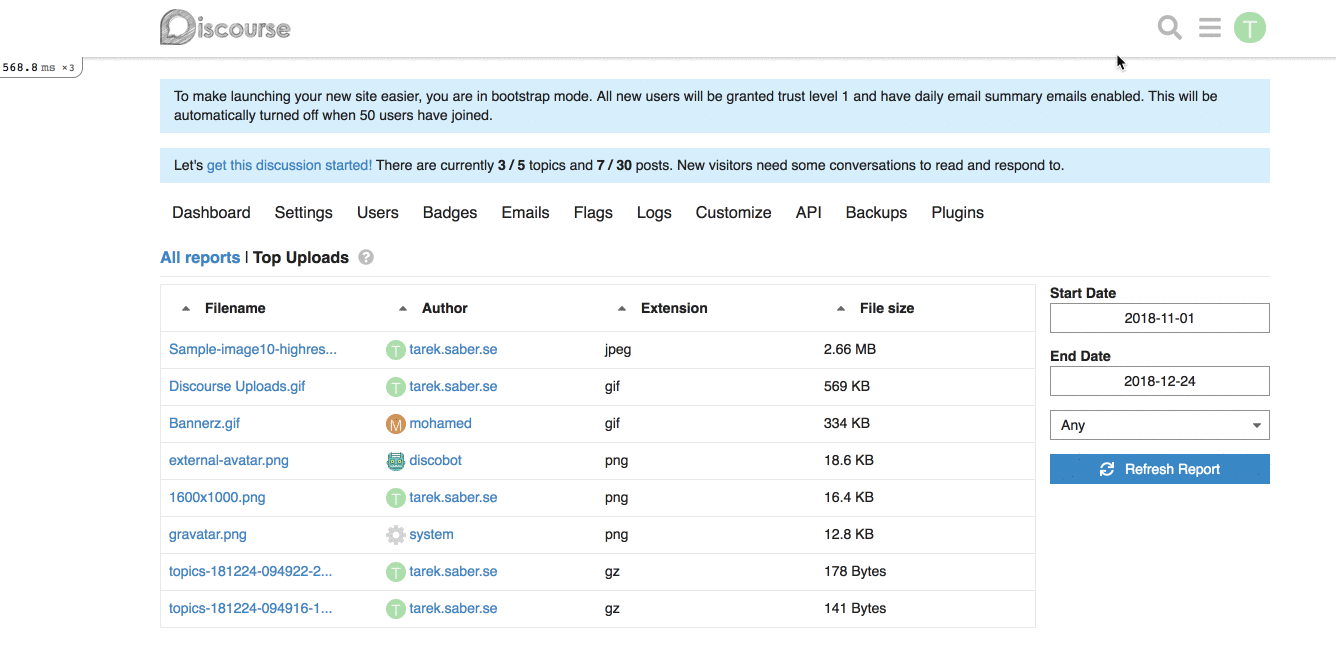Follow 'get this discussion started!' link
1336x658 pixels.
click(x=289, y=165)
